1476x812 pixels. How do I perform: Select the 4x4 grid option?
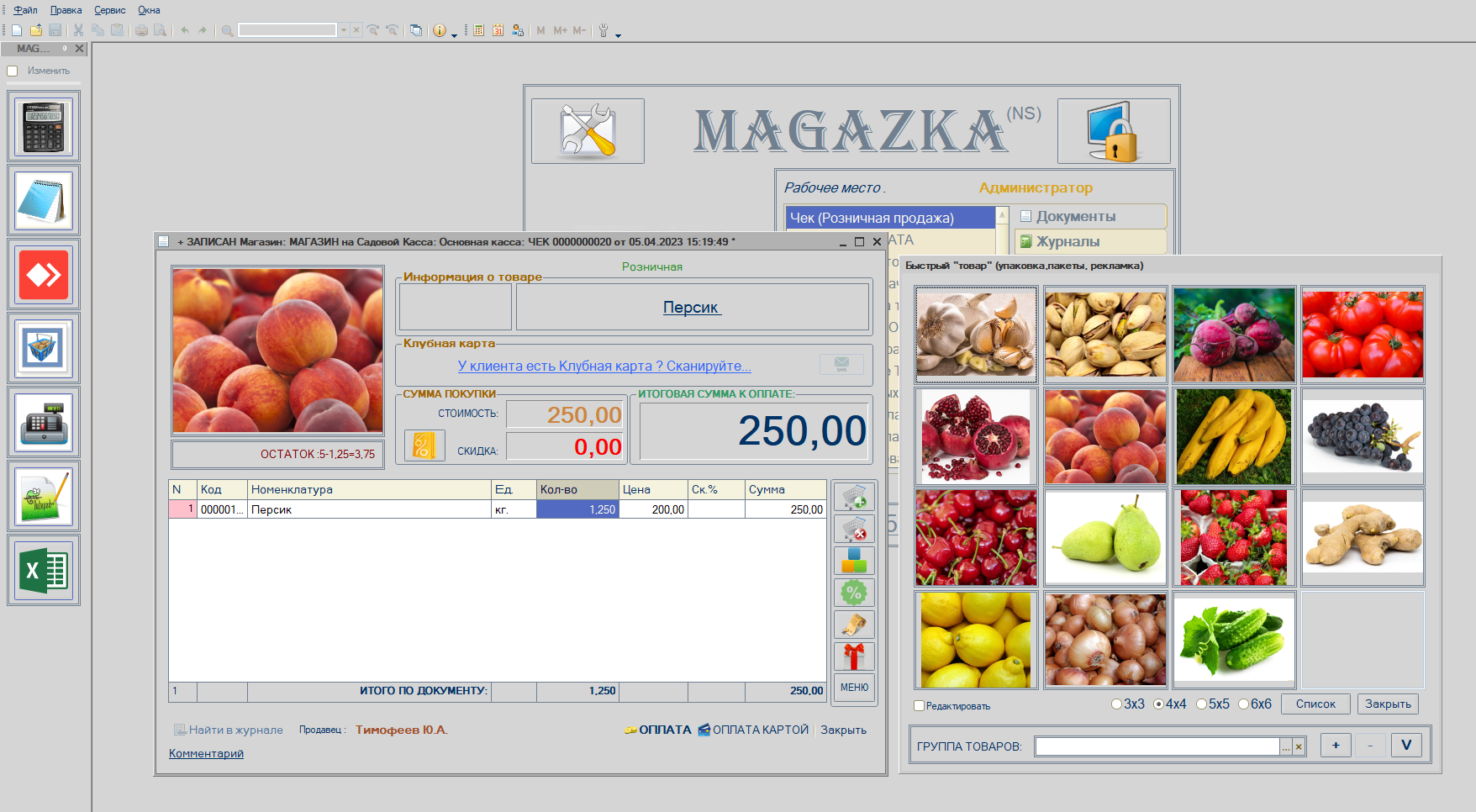tap(1158, 704)
